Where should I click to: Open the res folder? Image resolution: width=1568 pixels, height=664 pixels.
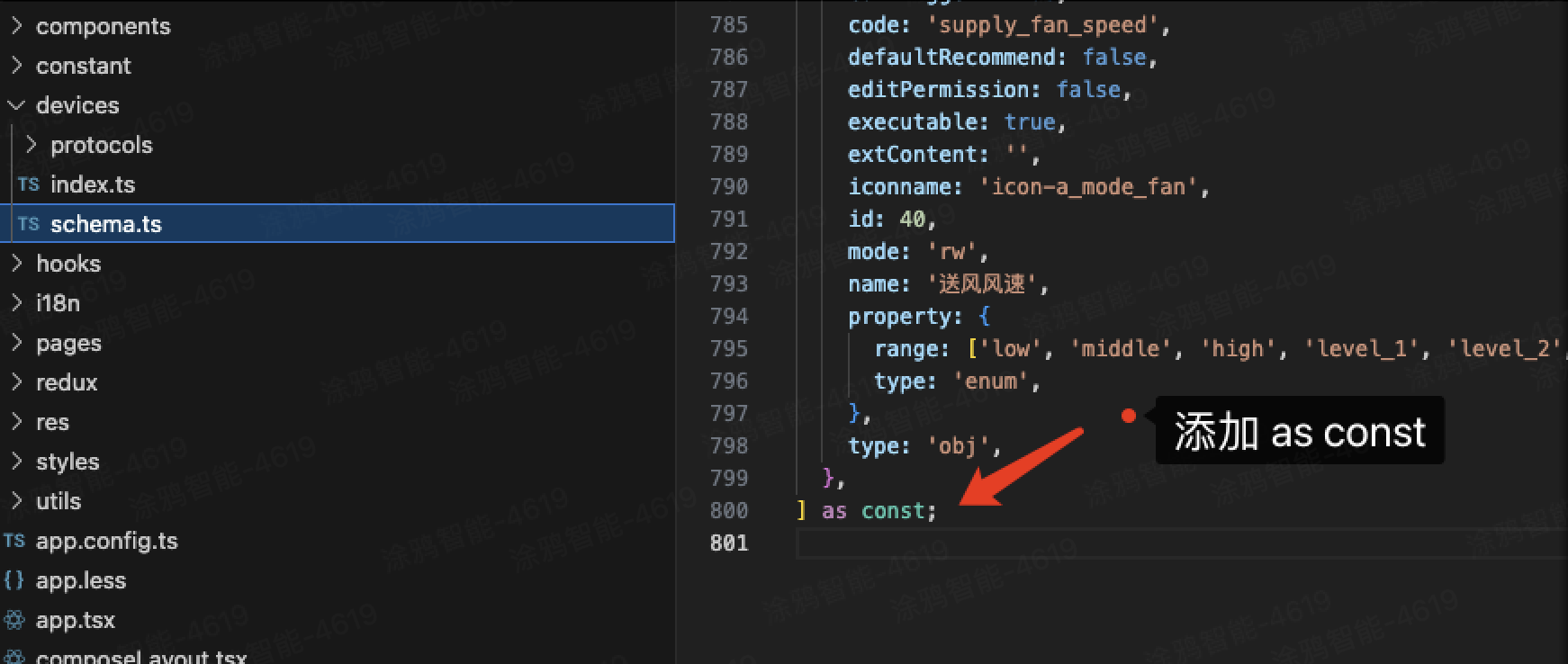16,422
